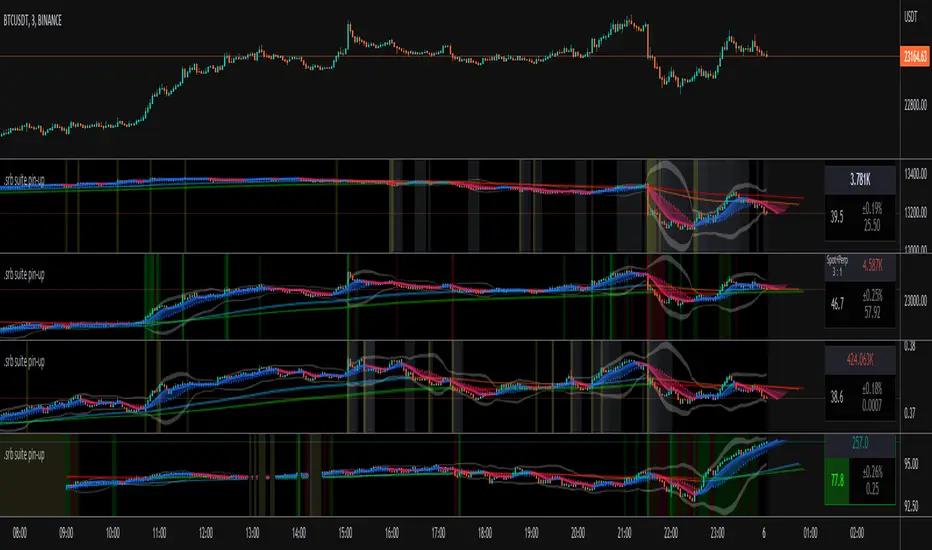Click the 22:00 time axis label
Image resolution: width=932 pixels, height=550 pixels.
point(670,533)
